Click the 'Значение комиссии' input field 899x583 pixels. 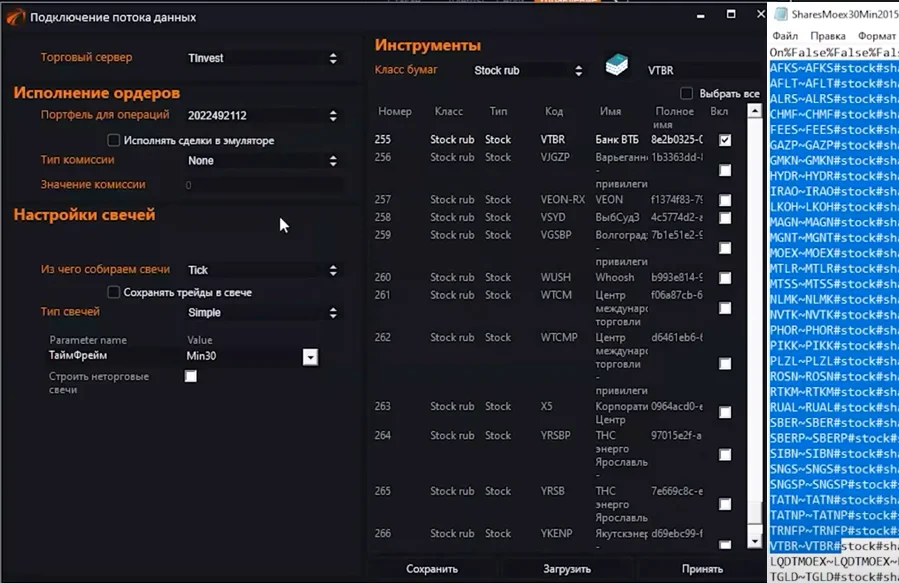click(263, 185)
